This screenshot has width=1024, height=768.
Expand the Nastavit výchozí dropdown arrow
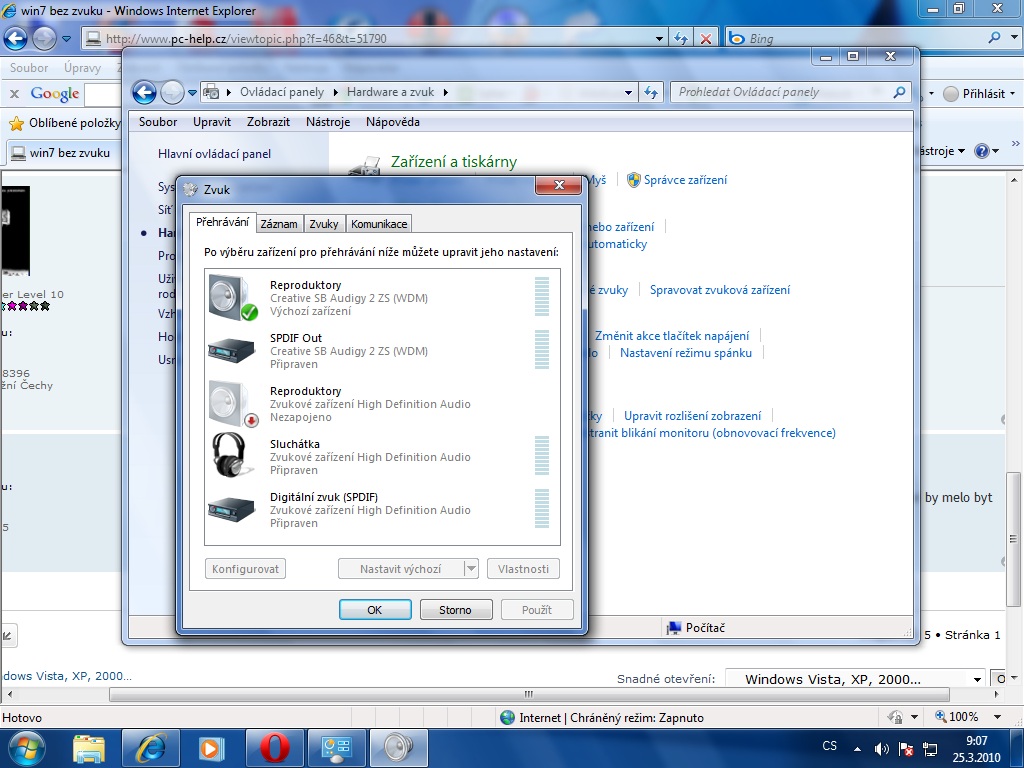click(x=471, y=569)
